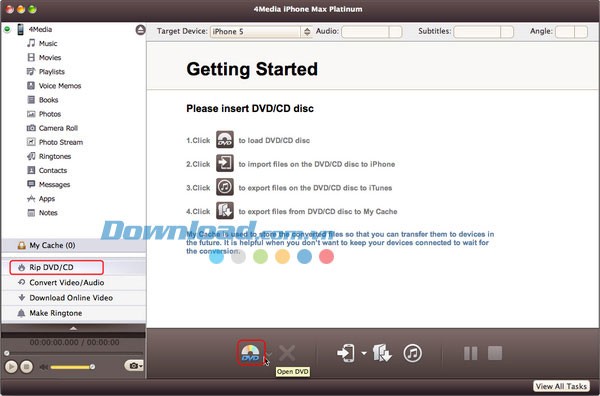Screen dimensions: 600x396
Task: Click the iTunes icon in step 3
Action: pos(225,187)
